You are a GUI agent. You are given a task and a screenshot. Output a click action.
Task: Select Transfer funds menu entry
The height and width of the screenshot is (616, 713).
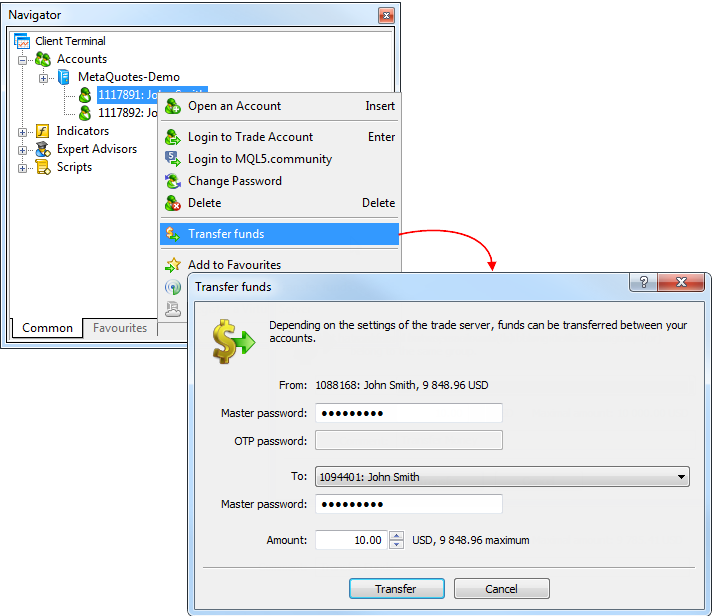(x=279, y=234)
